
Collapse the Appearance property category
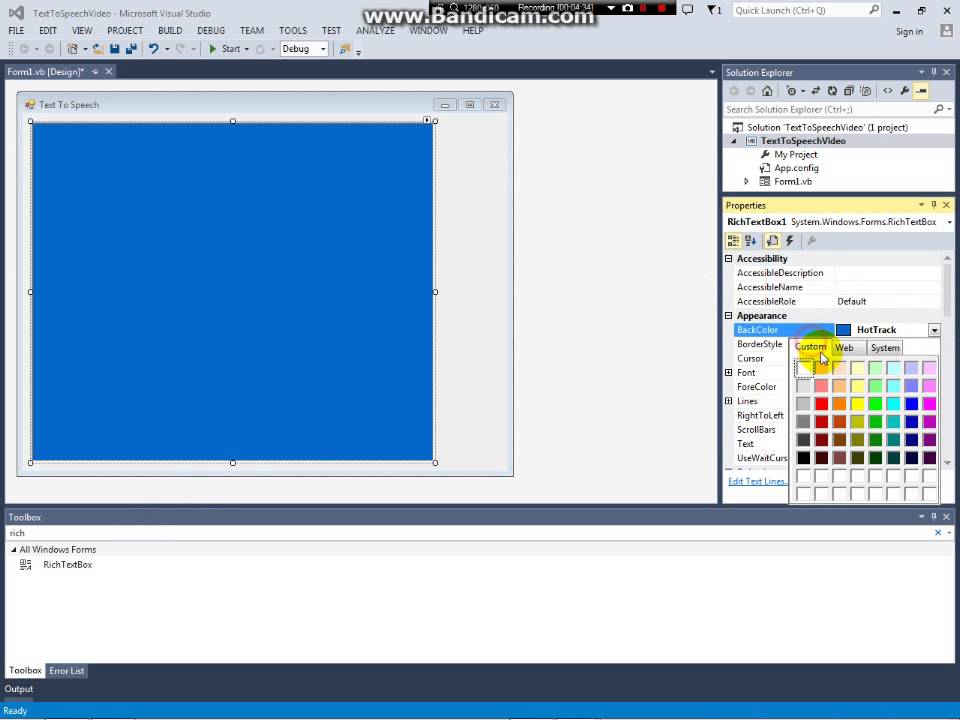[x=729, y=315]
